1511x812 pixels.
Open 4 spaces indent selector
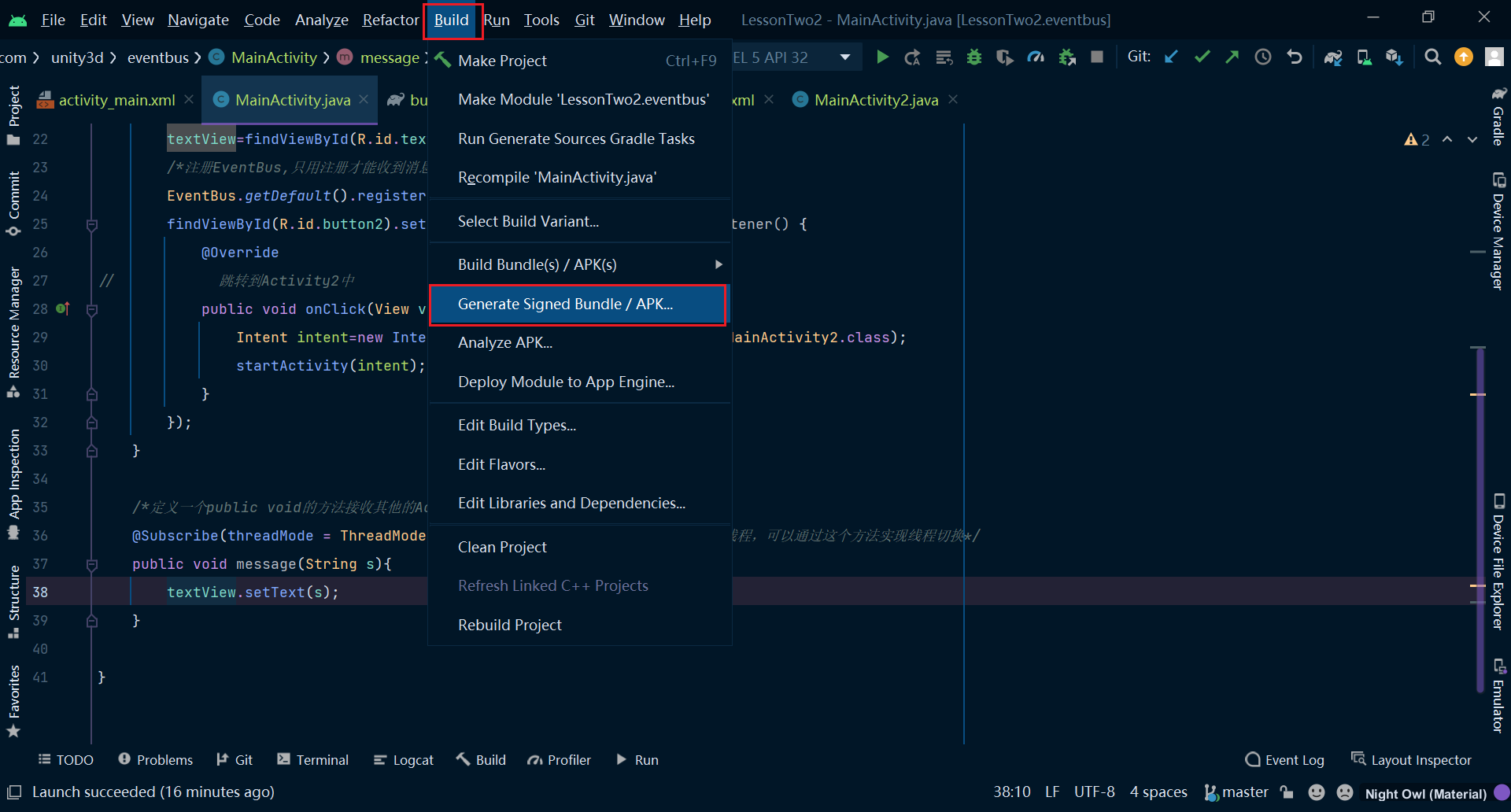point(1158,792)
